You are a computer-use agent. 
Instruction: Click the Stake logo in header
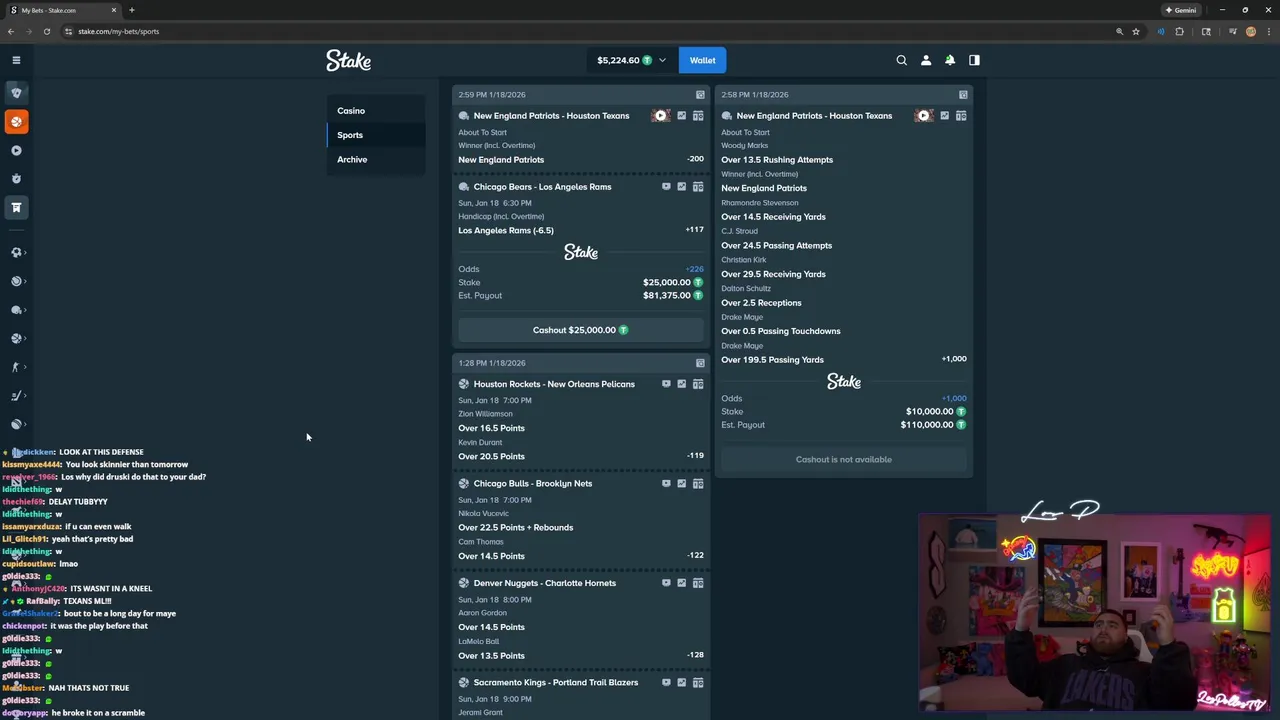348,60
